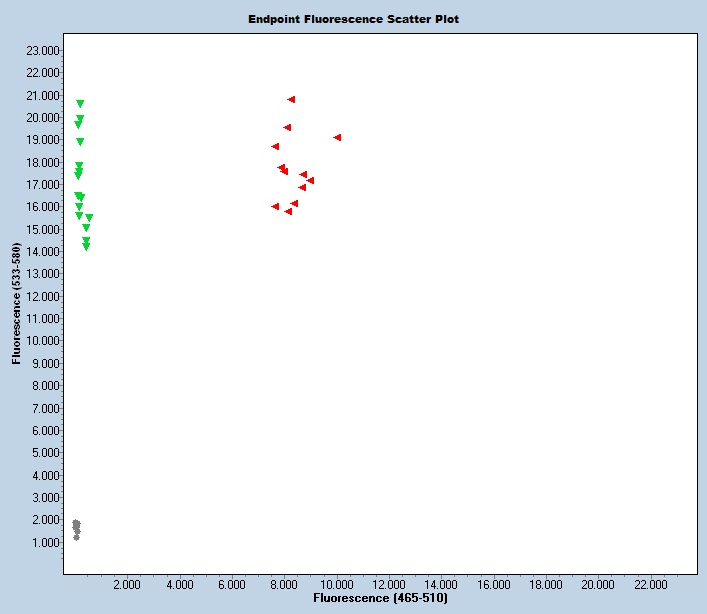Click the topmost green triangle data point
Viewport: 707px width, 614px height.
(x=80, y=104)
